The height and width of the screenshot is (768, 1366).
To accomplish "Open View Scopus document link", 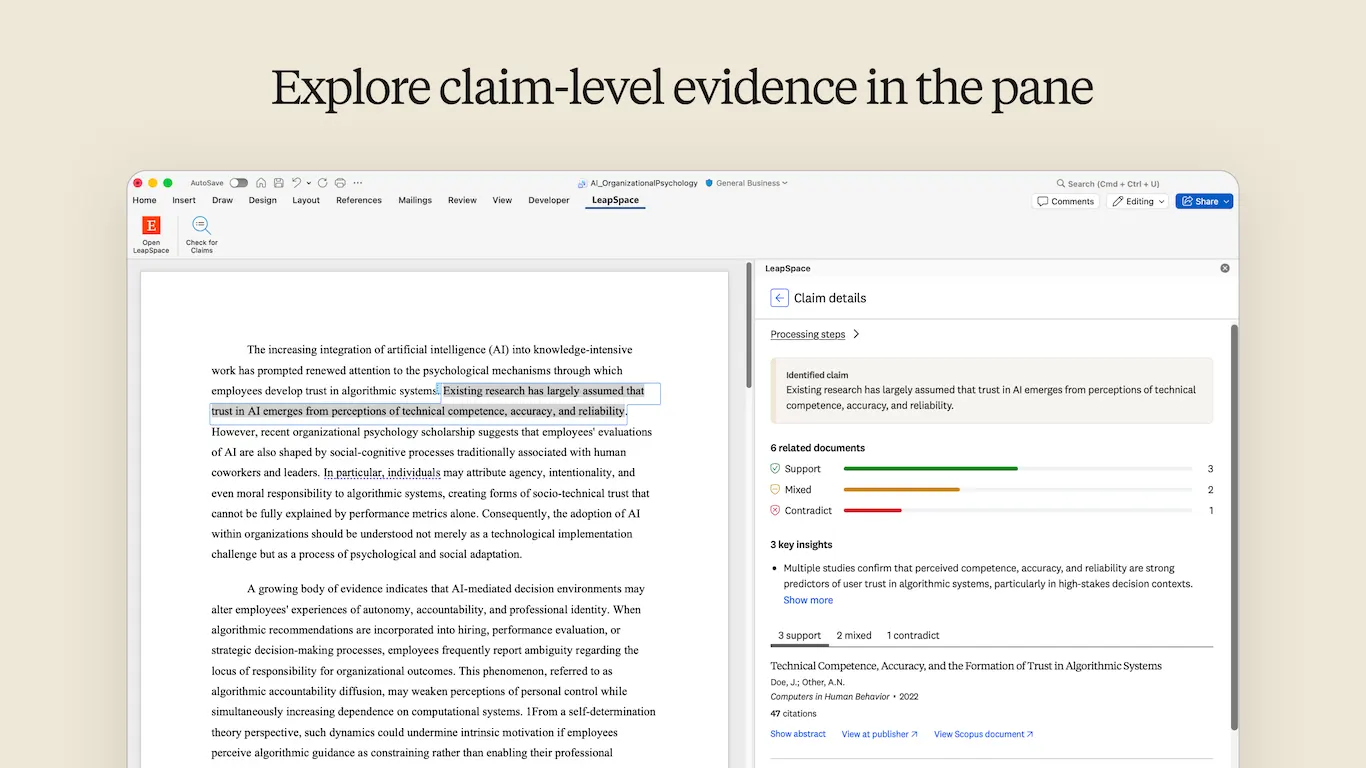I will coord(984,734).
